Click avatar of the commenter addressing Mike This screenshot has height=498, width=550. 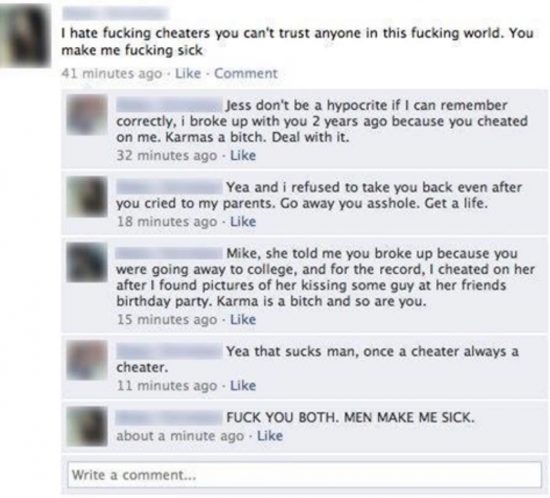pyautogui.click(x=87, y=262)
